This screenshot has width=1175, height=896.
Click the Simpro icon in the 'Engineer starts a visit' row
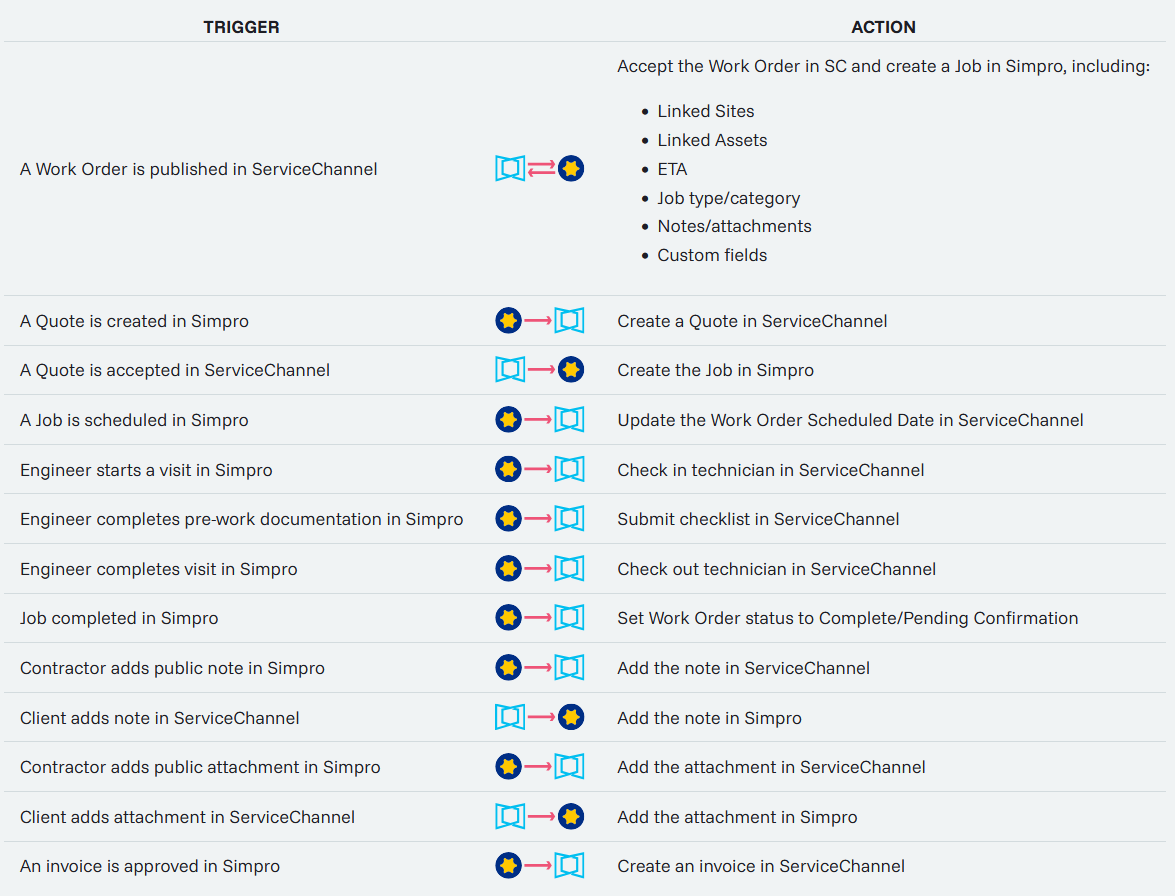[509, 469]
